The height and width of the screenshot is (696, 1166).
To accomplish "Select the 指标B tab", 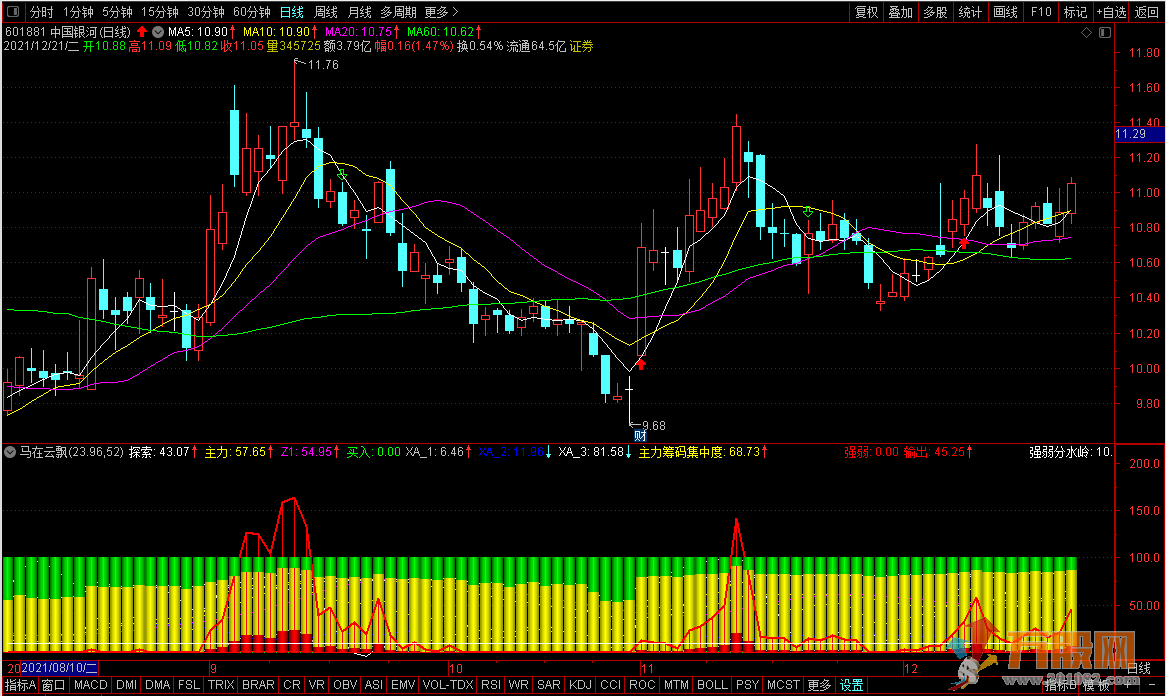I will 1060,685.
